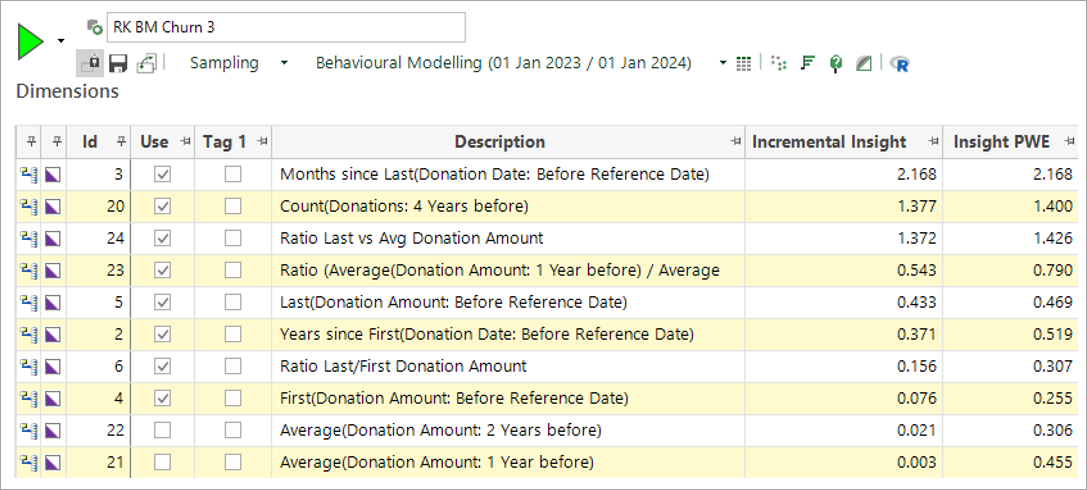The width and height of the screenshot is (1087, 490).
Task: Click the green Build play button
Action: [30, 41]
